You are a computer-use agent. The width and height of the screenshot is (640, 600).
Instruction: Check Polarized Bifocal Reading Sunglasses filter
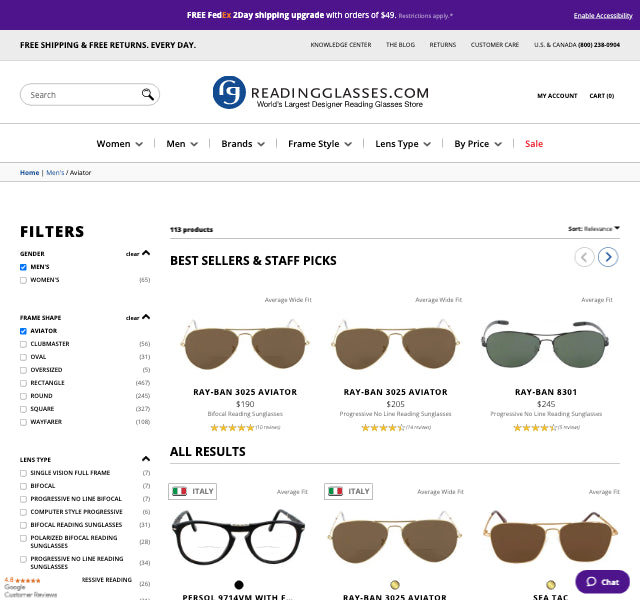23,538
